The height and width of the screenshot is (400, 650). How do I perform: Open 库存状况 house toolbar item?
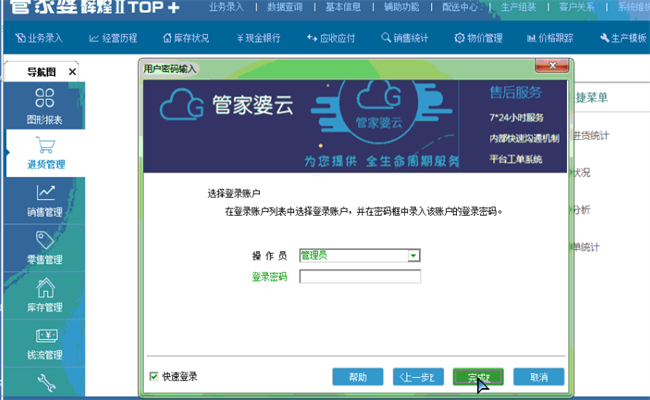186,38
